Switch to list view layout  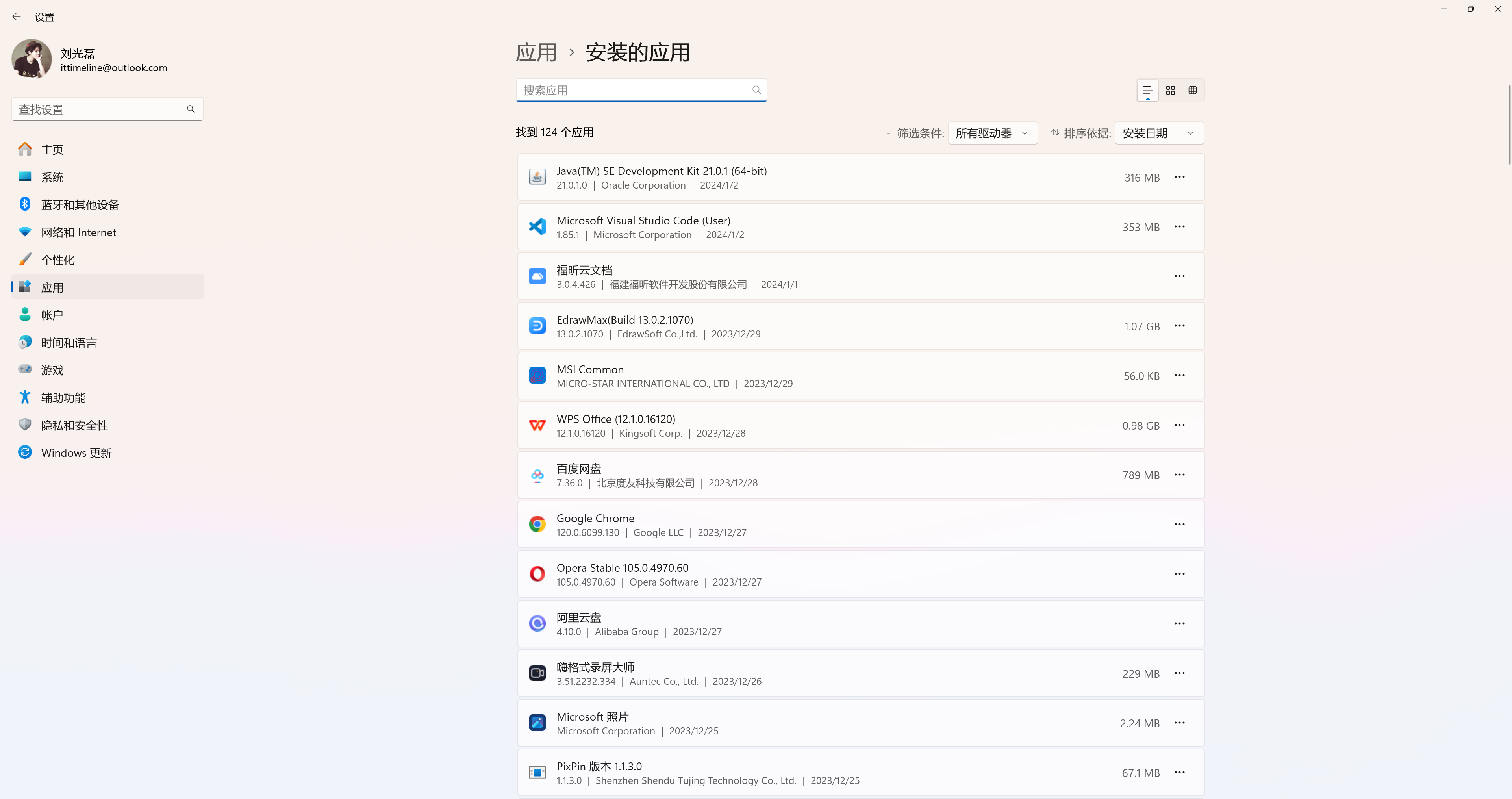pos(1147,91)
